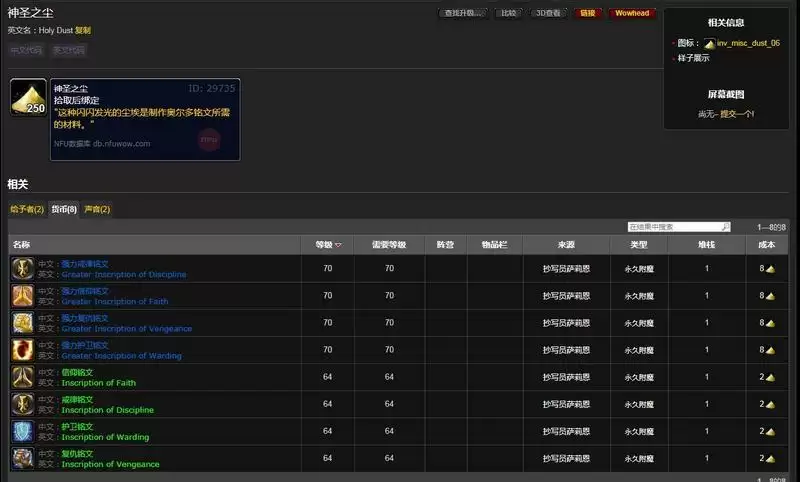Click the Holy Dust item icon showing 250
Screen dimensions: 800x482
tap(28, 97)
